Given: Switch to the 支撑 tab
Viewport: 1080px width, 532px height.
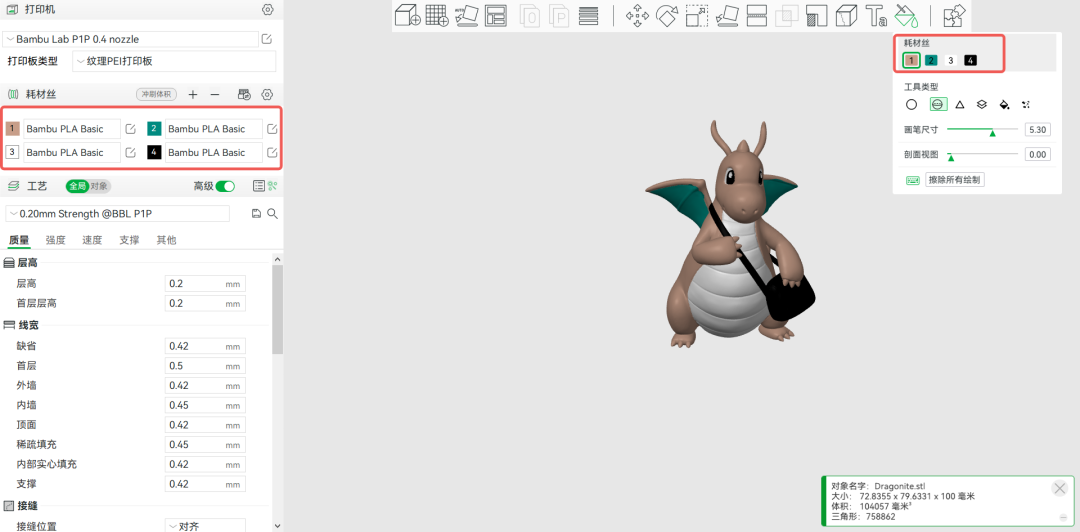Looking at the screenshot, I should (x=129, y=241).
